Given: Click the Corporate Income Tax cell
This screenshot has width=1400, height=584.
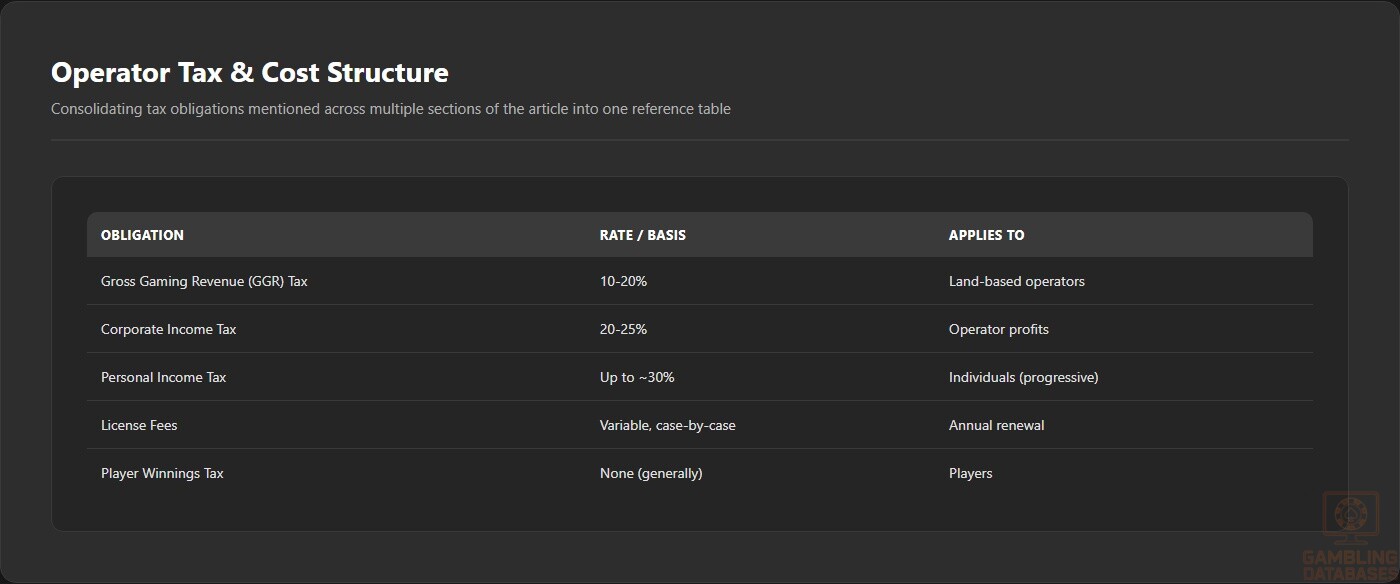Looking at the screenshot, I should coord(169,329).
